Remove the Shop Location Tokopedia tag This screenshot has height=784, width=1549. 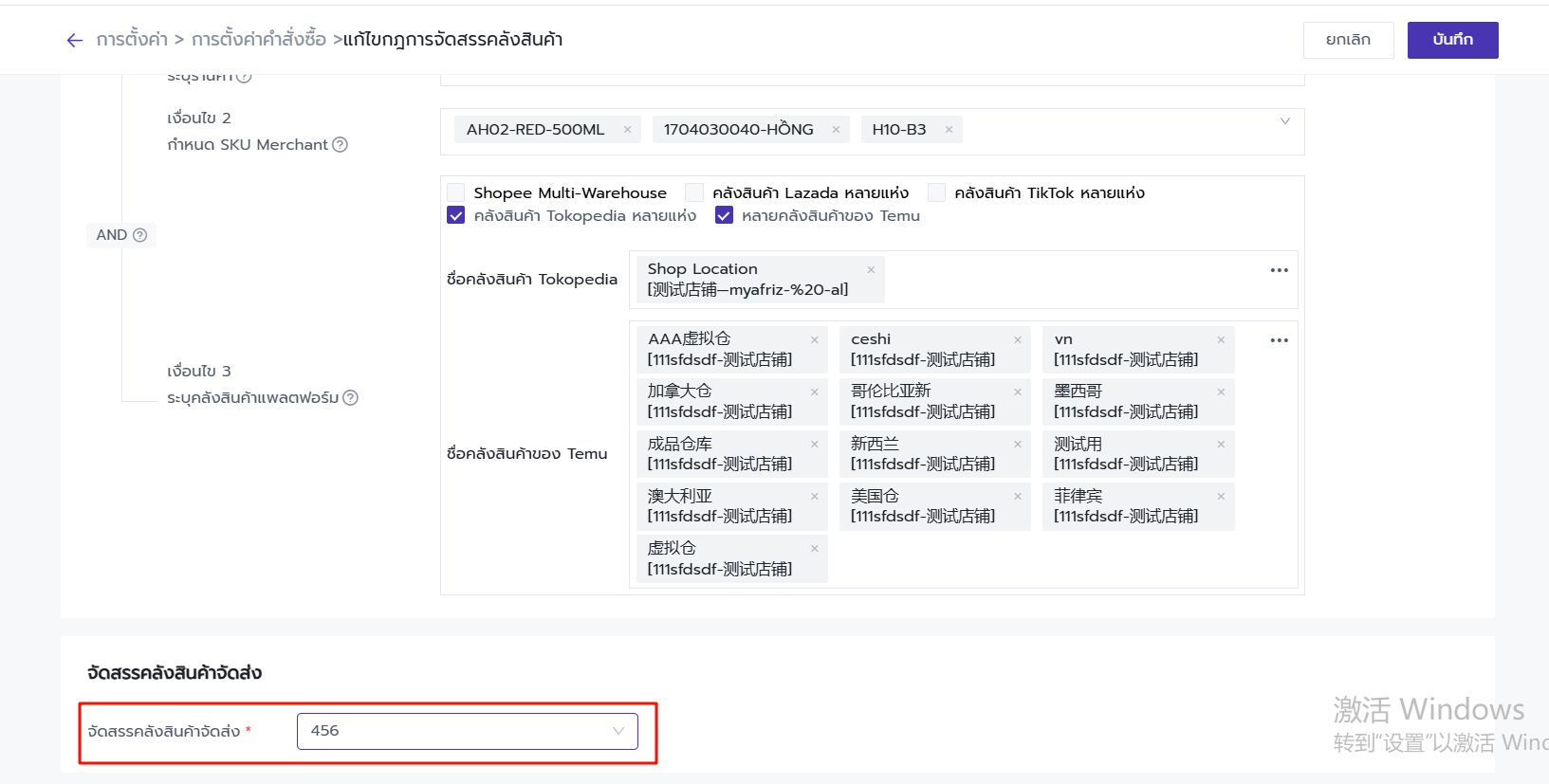tap(871, 270)
